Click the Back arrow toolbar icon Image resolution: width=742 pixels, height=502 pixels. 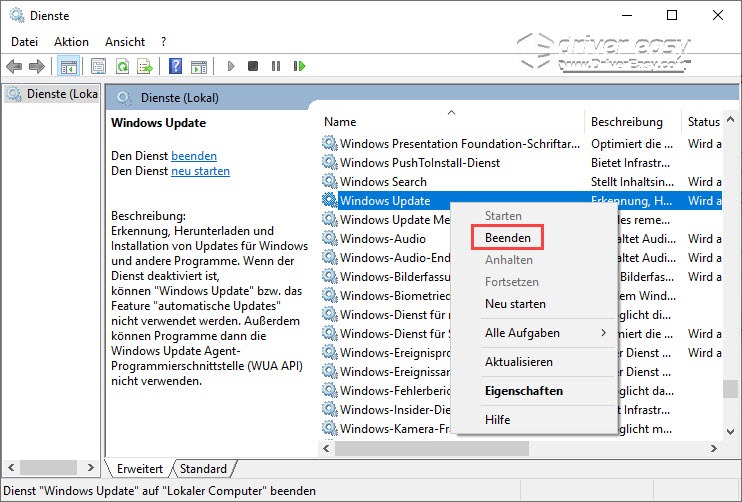tap(14, 66)
